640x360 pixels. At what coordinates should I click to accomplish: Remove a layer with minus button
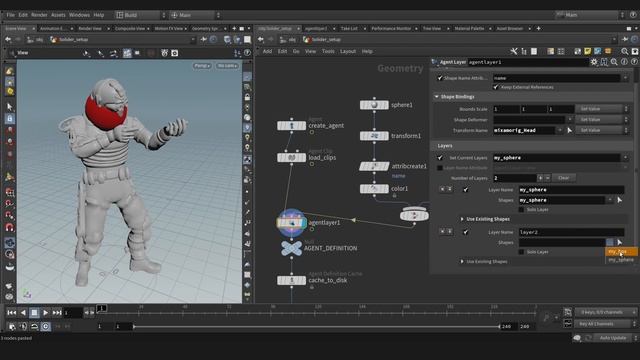coord(547,178)
